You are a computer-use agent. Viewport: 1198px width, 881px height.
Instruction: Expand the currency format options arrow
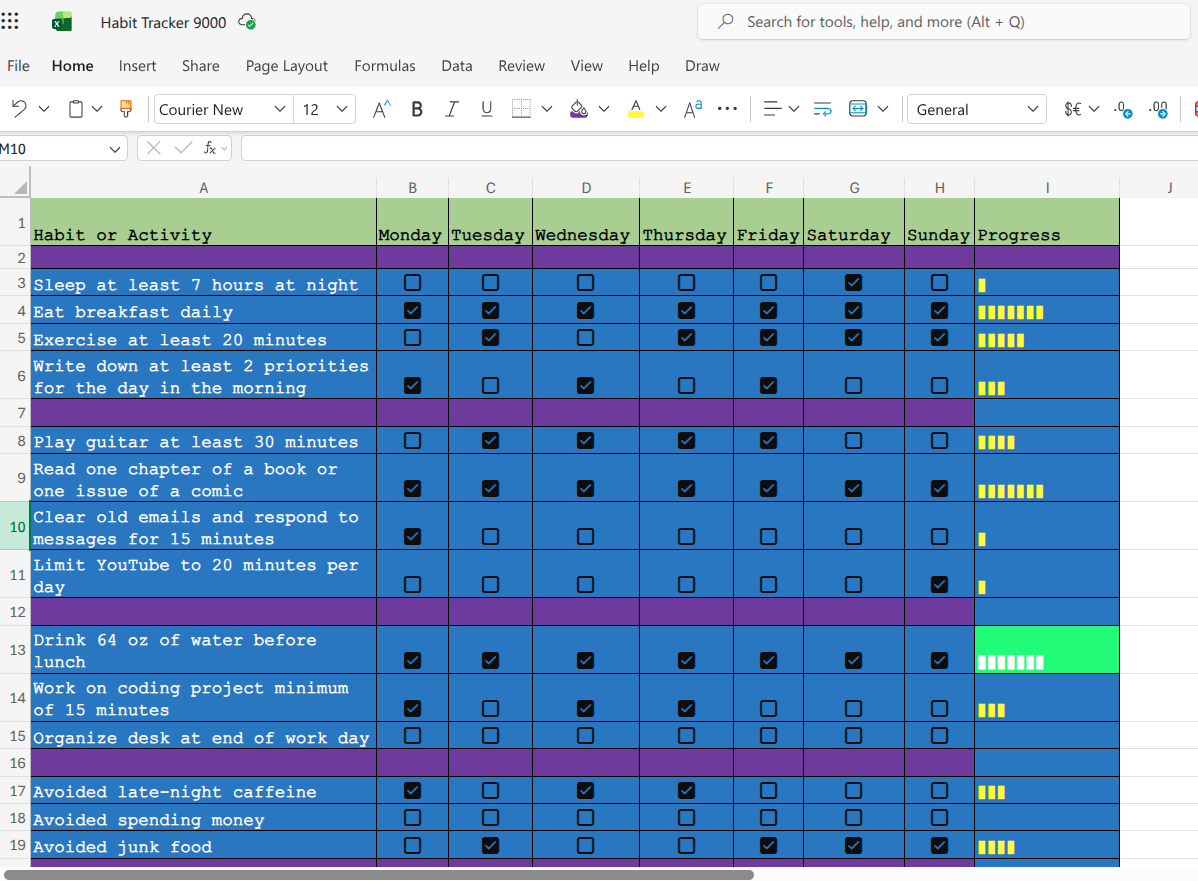tap(1094, 109)
